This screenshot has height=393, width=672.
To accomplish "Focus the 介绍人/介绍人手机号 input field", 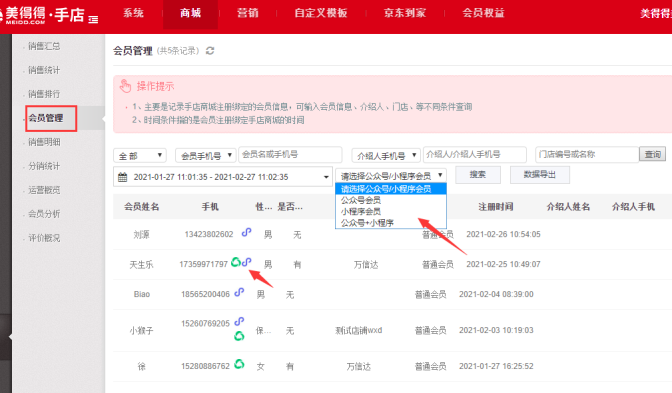I will (475, 154).
